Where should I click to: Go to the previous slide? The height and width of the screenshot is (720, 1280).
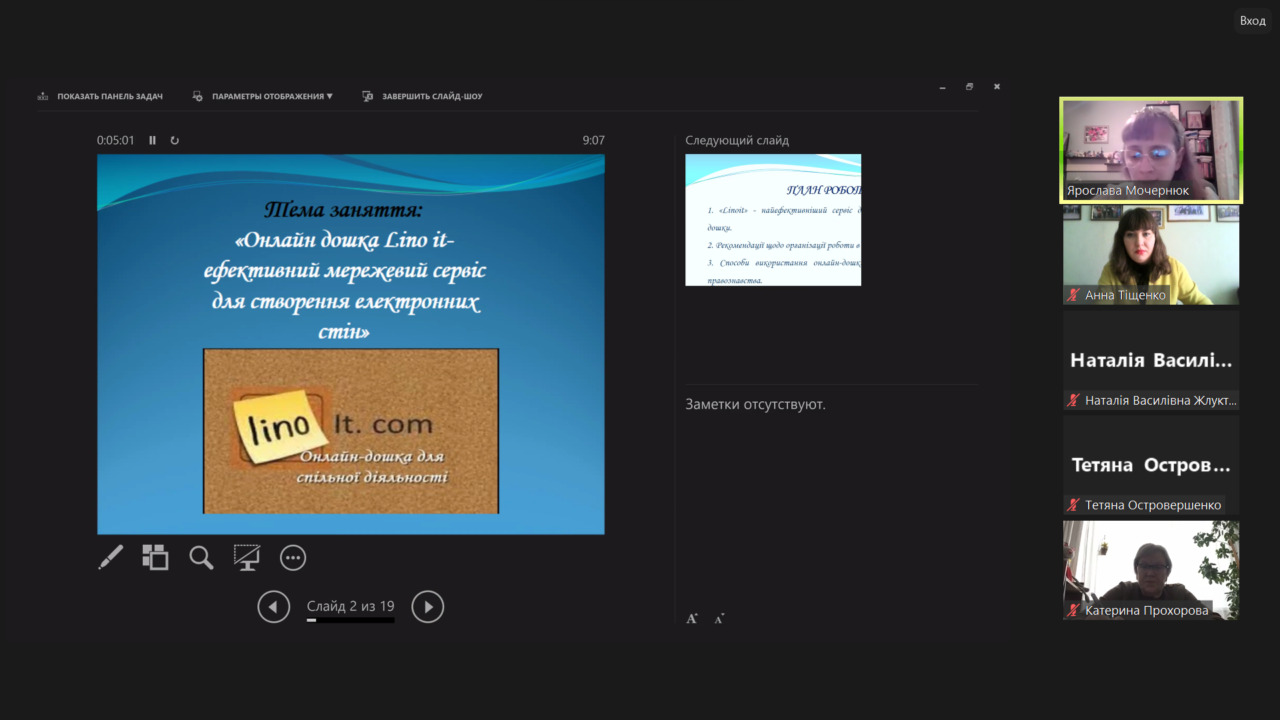[x=274, y=606]
